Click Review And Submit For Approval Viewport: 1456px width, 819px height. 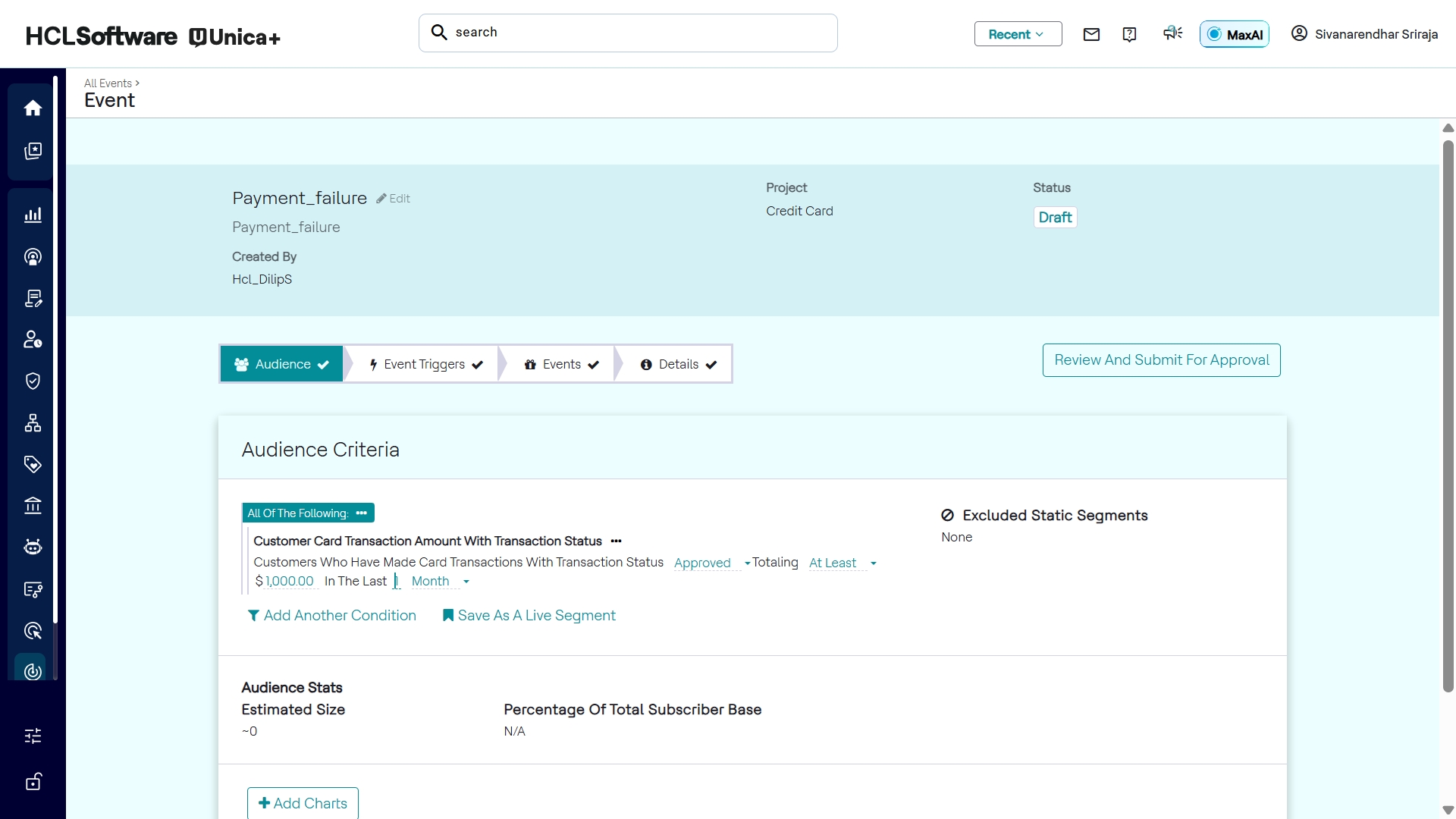click(x=1161, y=360)
